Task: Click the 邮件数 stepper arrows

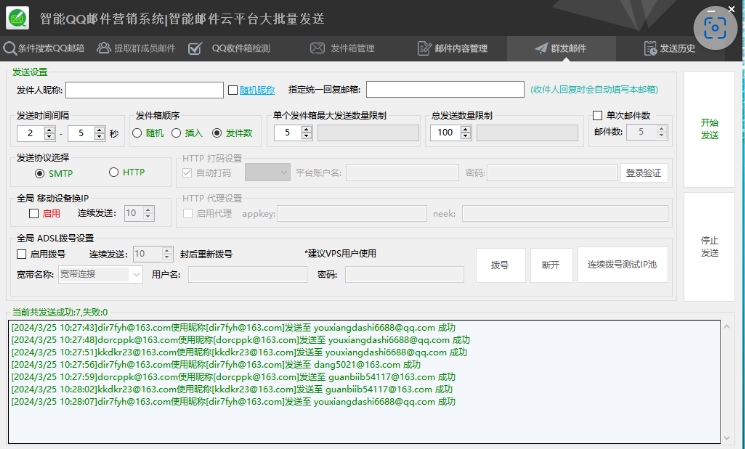Action: [x=661, y=132]
